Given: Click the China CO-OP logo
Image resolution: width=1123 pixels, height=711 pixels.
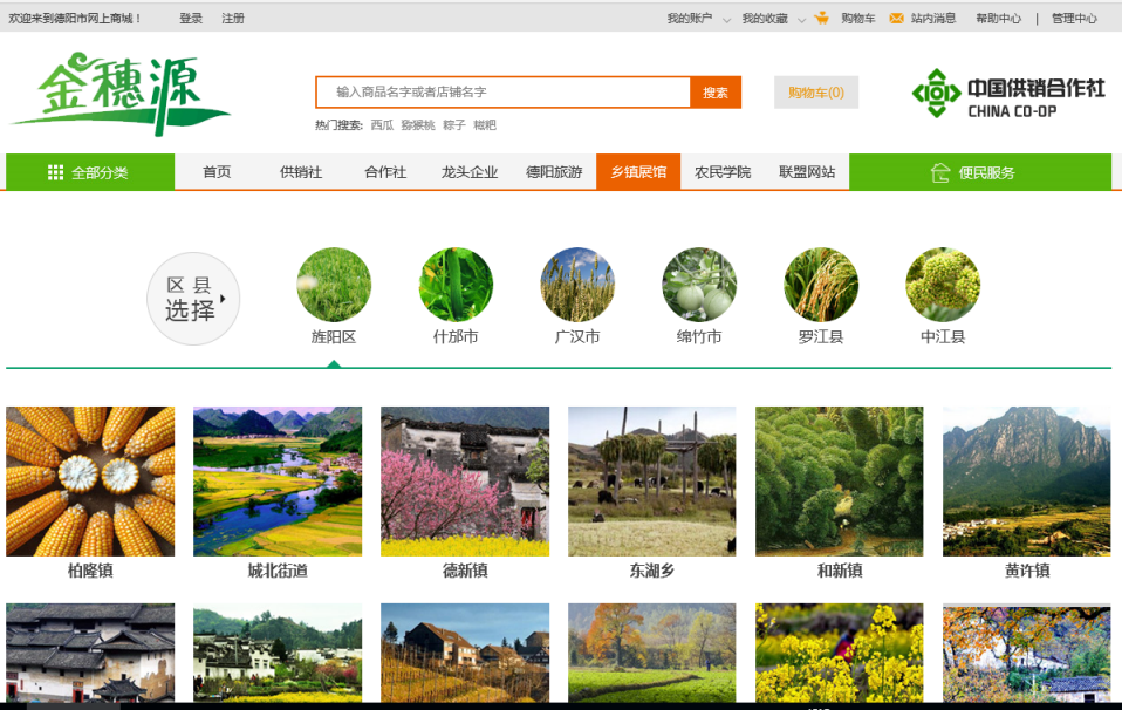Looking at the screenshot, I should (1008, 94).
